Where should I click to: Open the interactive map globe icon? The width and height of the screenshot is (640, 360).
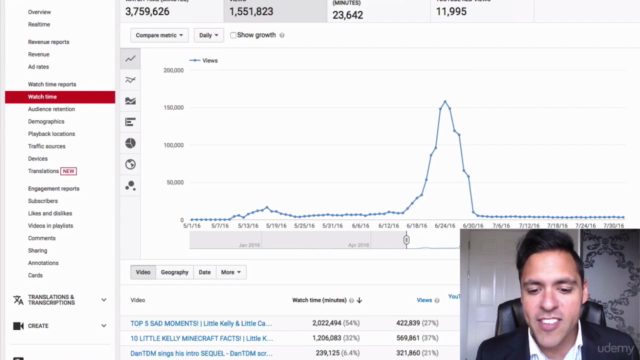(x=131, y=164)
